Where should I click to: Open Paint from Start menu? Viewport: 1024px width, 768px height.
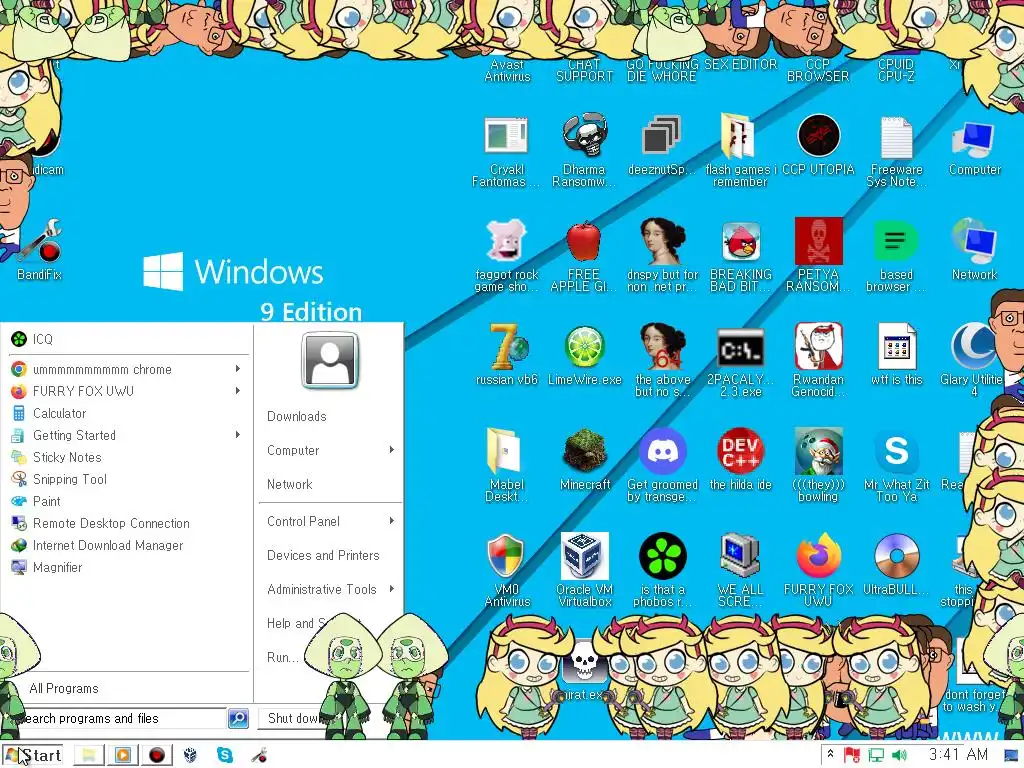point(127,502)
